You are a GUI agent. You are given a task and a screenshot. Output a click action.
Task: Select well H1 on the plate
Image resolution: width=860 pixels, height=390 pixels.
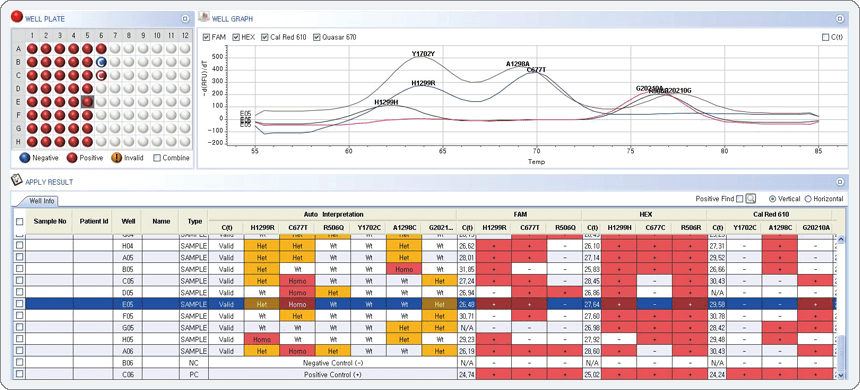[x=32, y=142]
